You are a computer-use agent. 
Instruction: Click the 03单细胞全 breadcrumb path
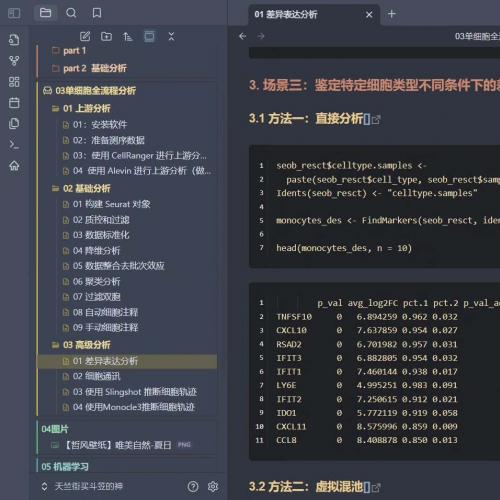(x=477, y=36)
